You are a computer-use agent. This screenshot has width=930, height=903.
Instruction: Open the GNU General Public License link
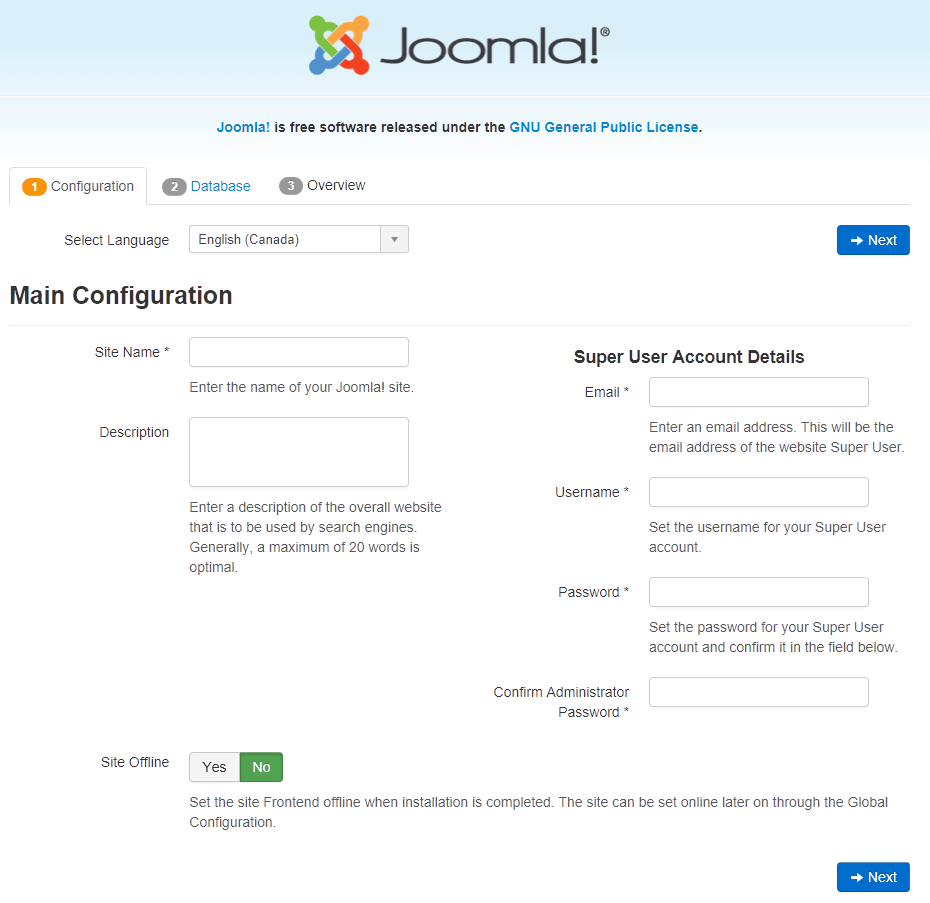coord(604,128)
